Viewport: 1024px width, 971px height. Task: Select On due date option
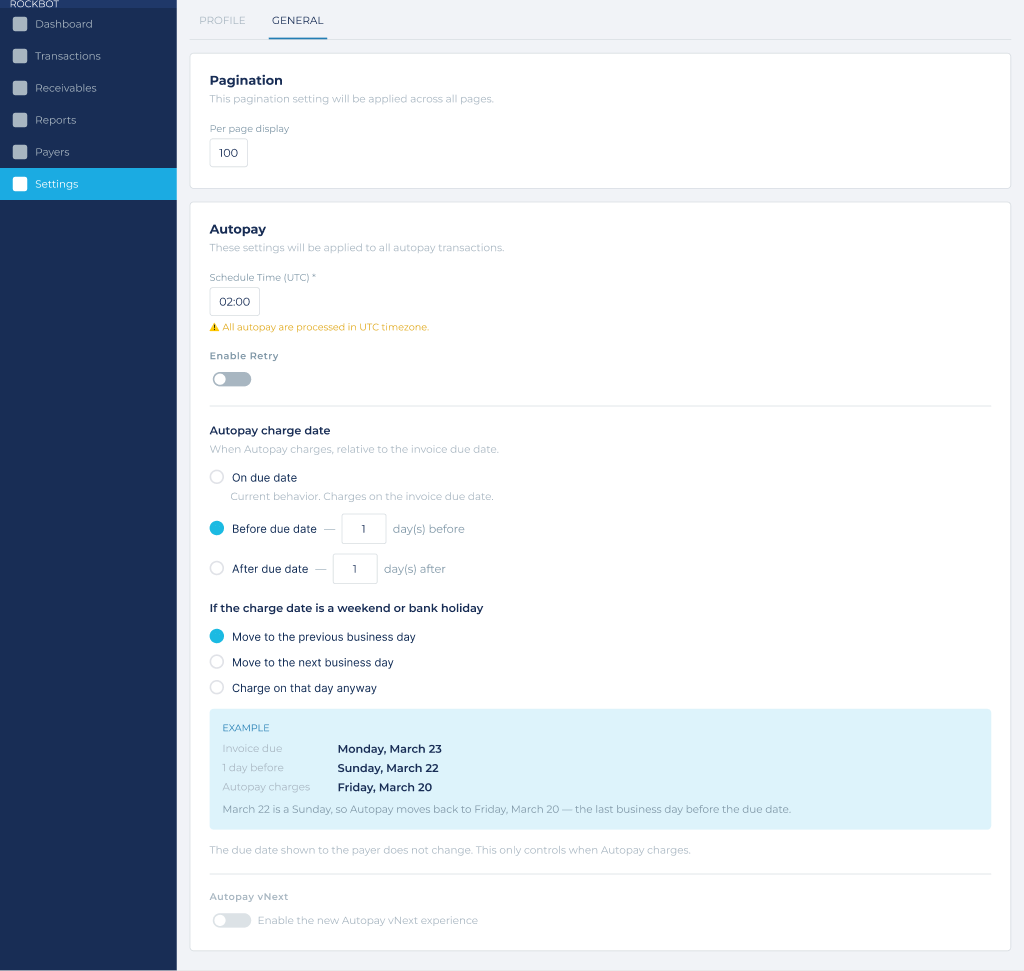pyautogui.click(x=217, y=477)
